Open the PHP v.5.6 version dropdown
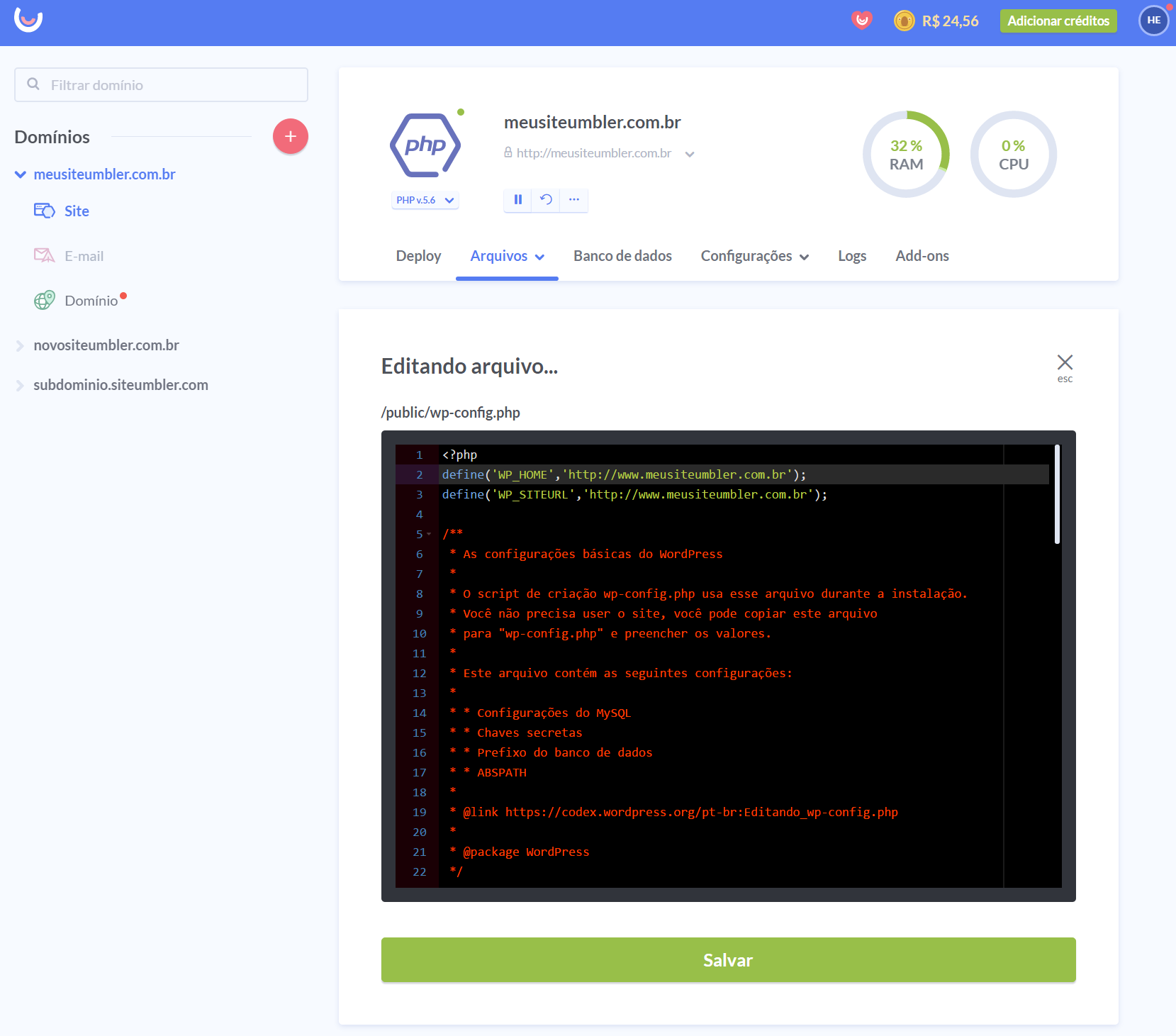Image resolution: width=1176 pixels, height=1036 pixels. point(424,200)
